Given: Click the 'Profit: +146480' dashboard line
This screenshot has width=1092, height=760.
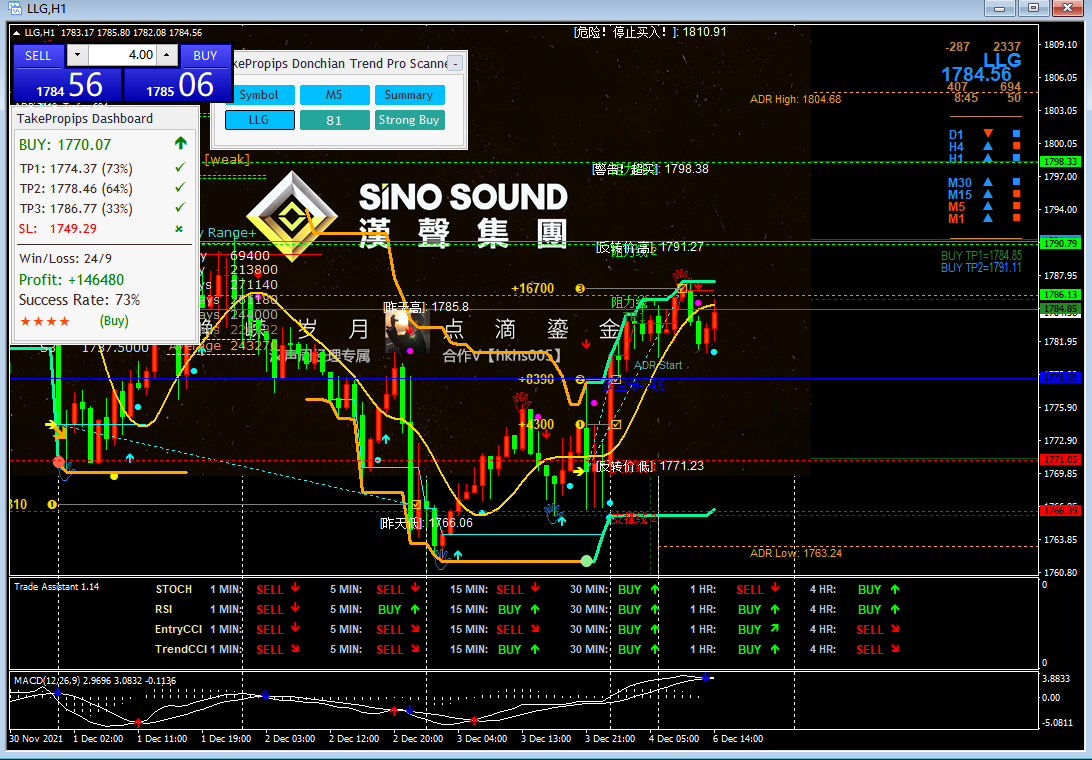Looking at the screenshot, I should coord(71,279).
